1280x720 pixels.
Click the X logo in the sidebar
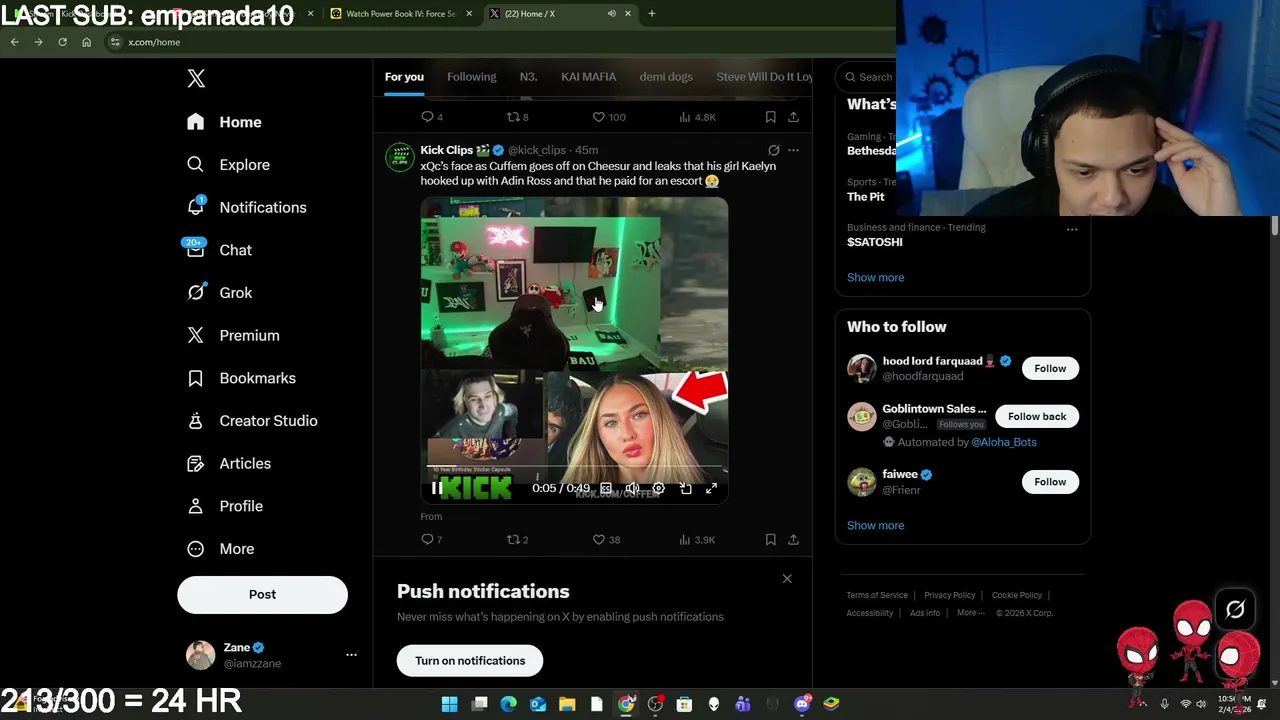coord(196,79)
